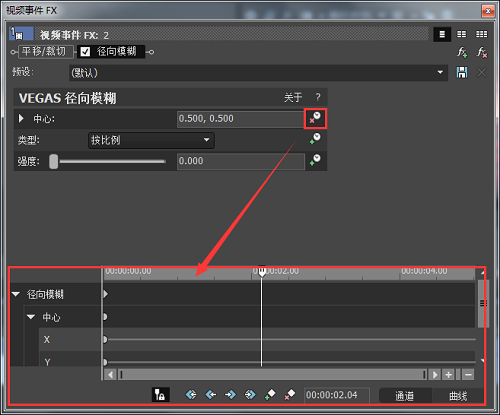Collapse the 径向模糊 timeline track
Viewport: 500px width, 415px height.
tap(16, 294)
